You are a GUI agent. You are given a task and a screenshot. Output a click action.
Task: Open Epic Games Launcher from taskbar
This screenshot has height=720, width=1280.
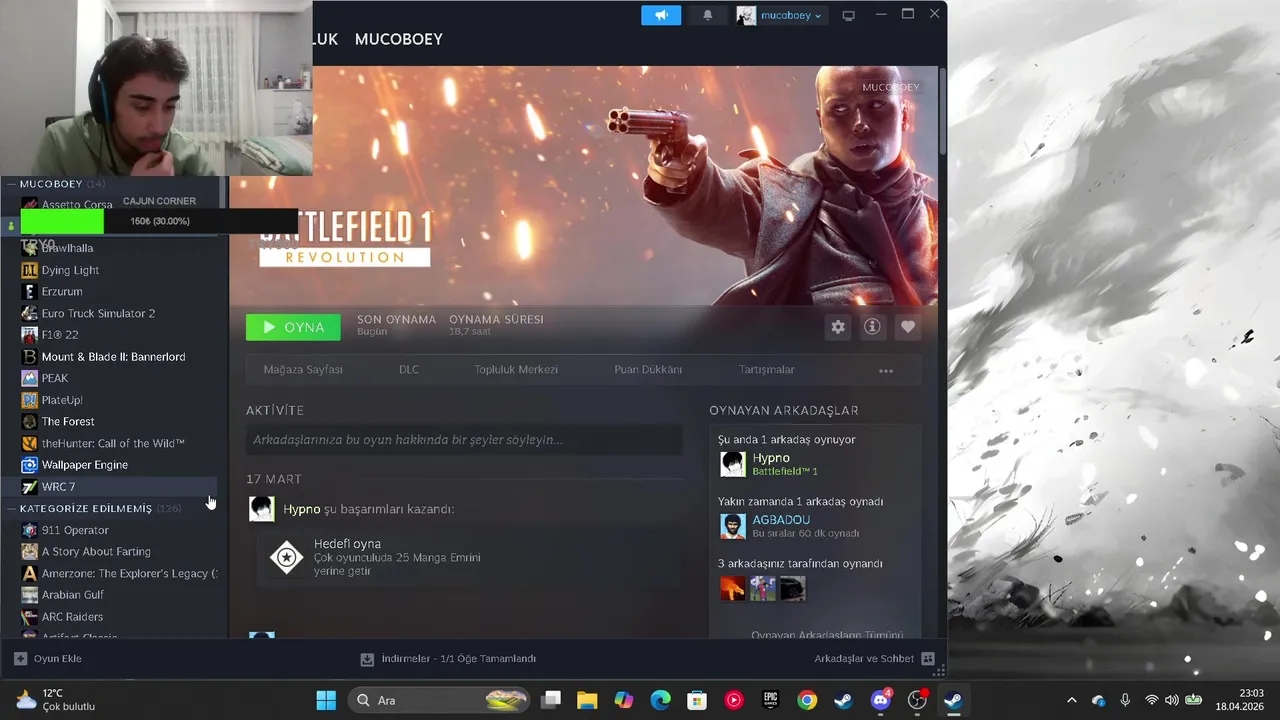[x=771, y=700]
